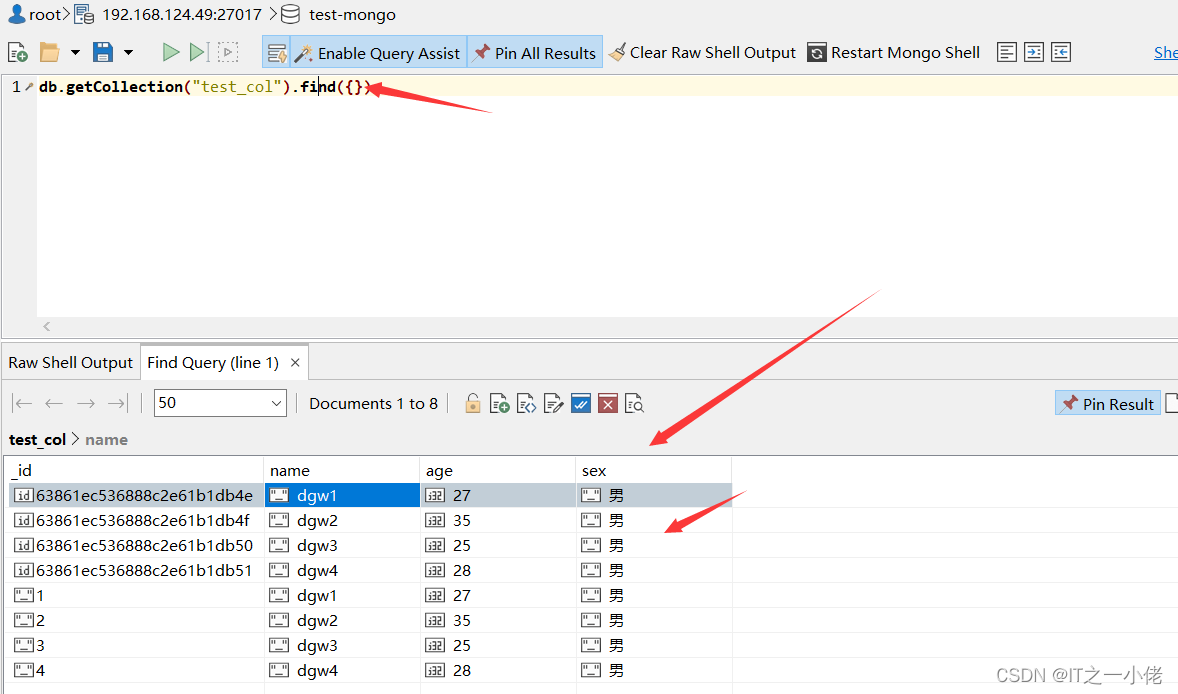Select name dgw3 in row db50
This screenshot has width=1178, height=694.
pos(342,545)
